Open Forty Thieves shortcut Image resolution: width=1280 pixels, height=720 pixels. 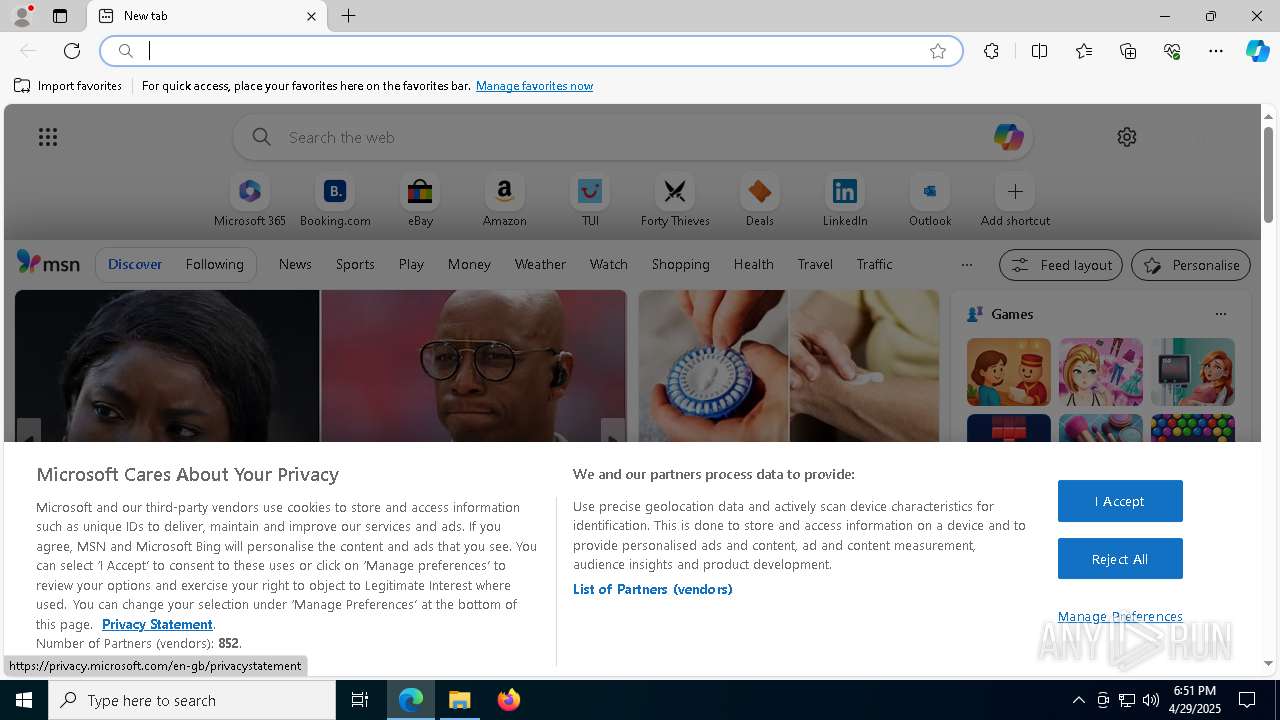675,201
